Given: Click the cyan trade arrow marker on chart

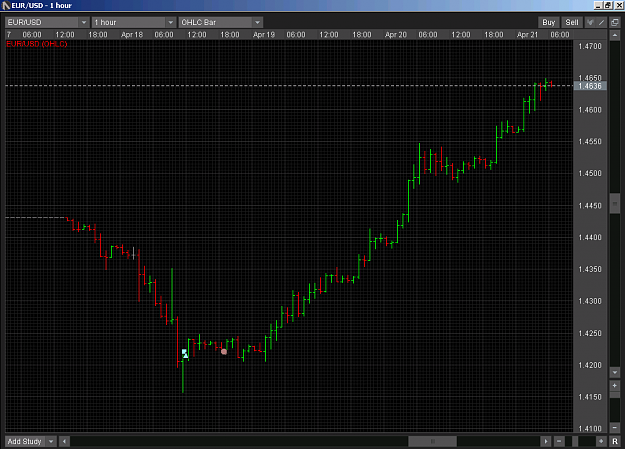Looking at the screenshot, I should pos(185,353).
